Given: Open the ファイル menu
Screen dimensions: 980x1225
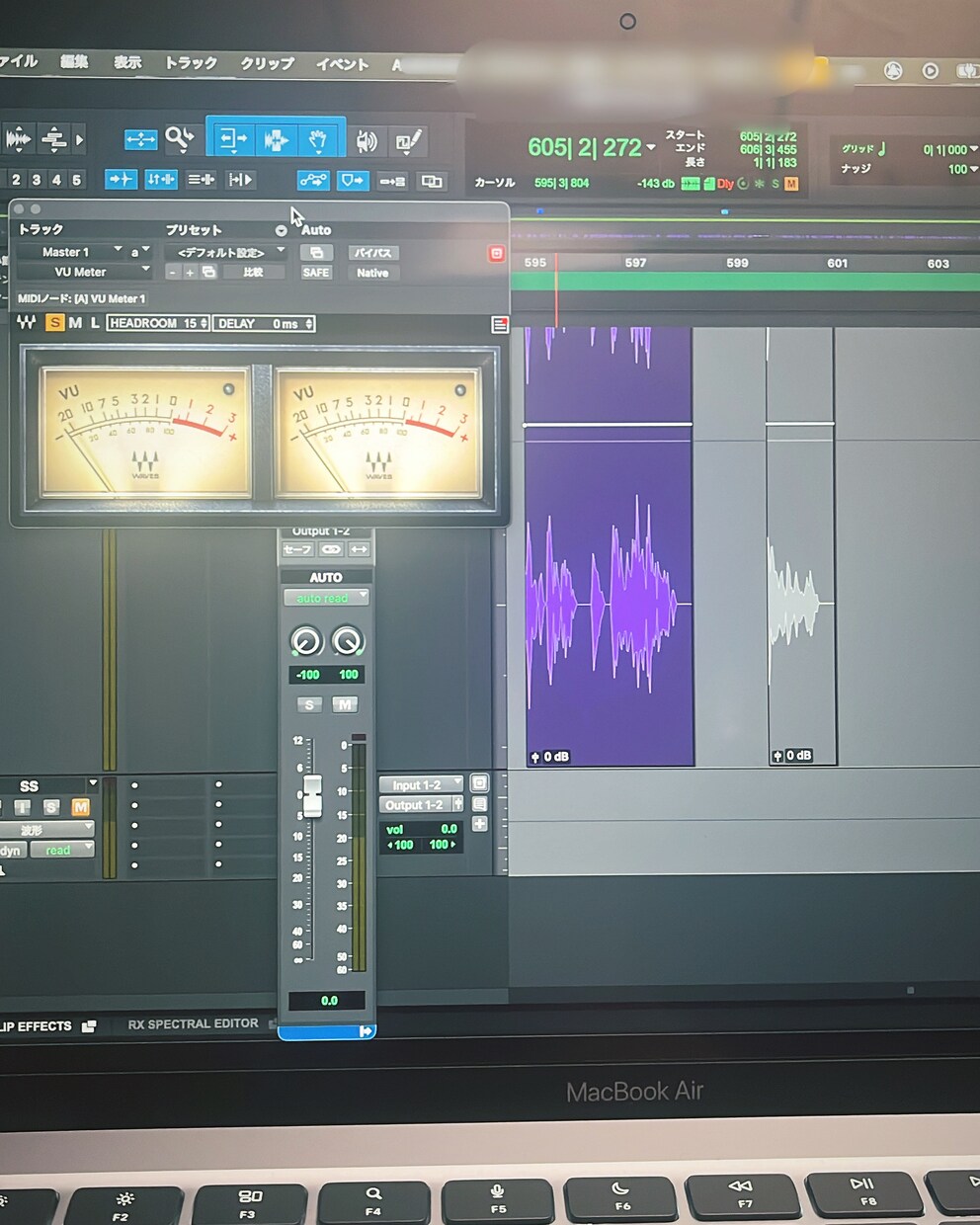Looking at the screenshot, I should click(18, 60).
